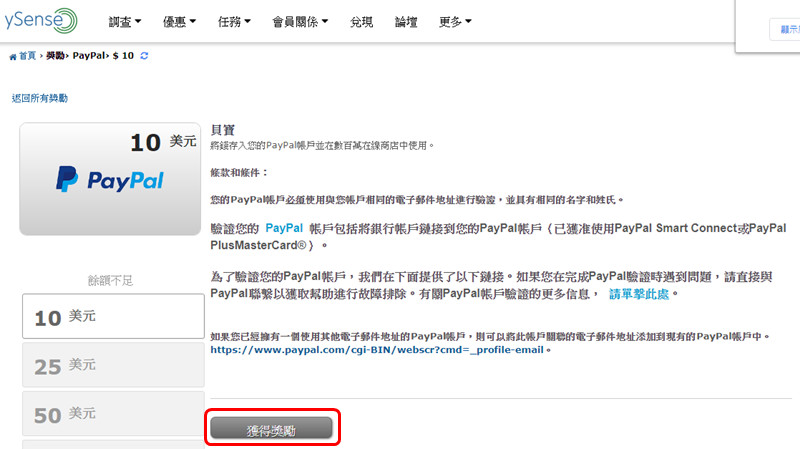
Task: Click the 獎勵 breadcrumb link
Action: [x=55, y=56]
